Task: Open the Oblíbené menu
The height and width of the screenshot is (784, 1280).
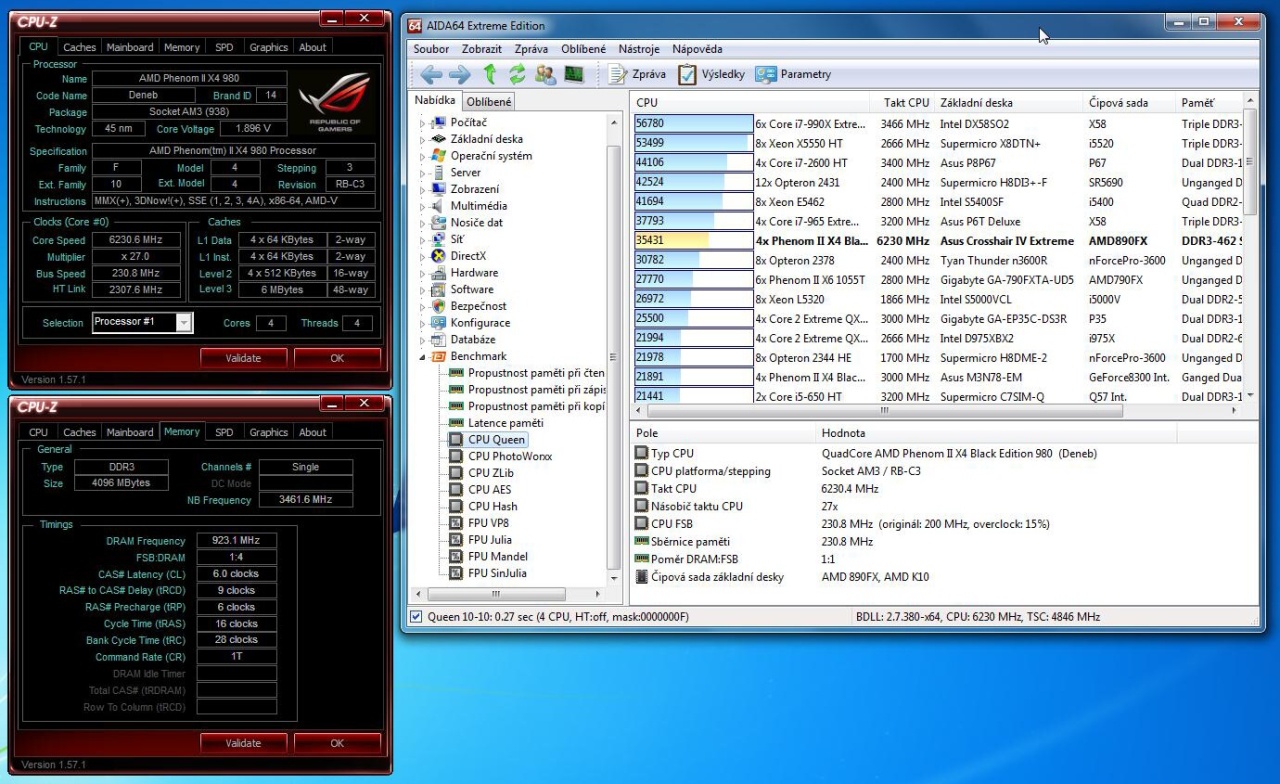Action: coord(583,49)
